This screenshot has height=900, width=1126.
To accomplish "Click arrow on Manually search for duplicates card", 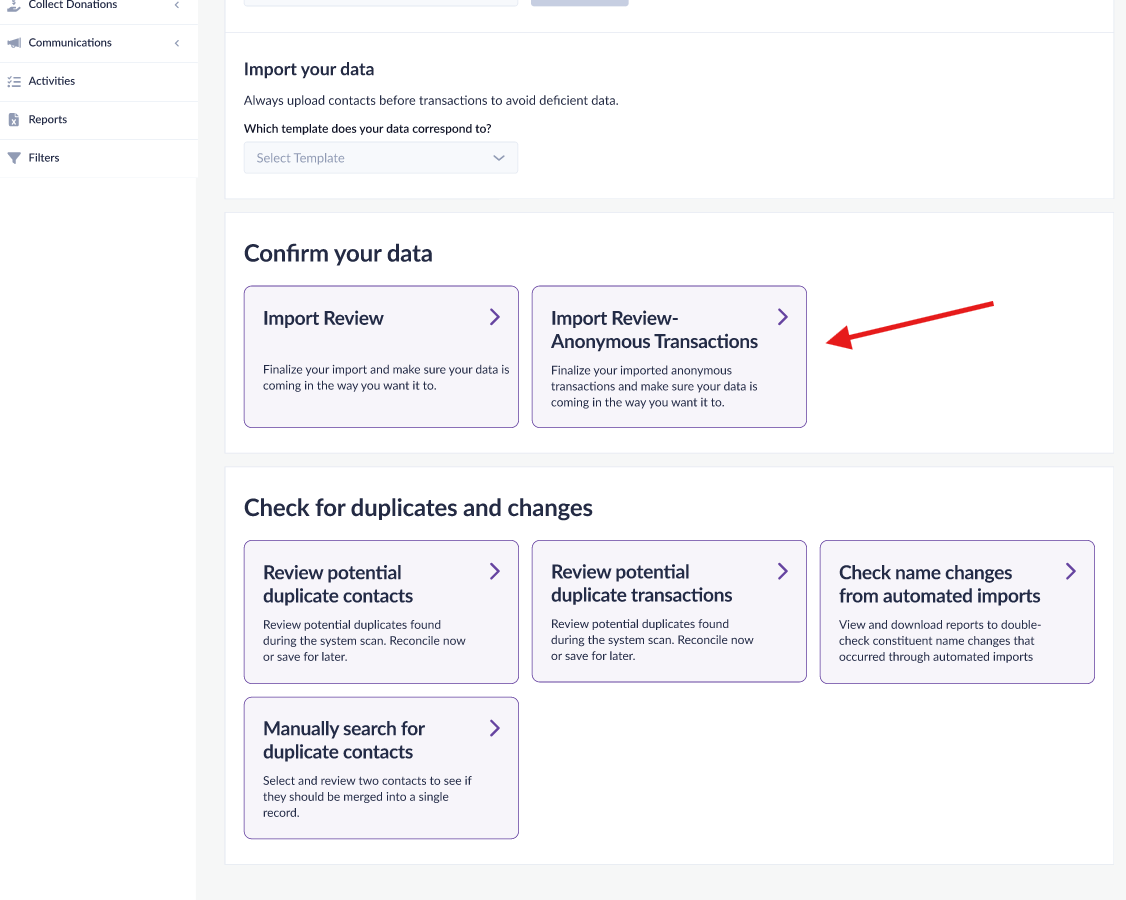I will click(x=494, y=728).
